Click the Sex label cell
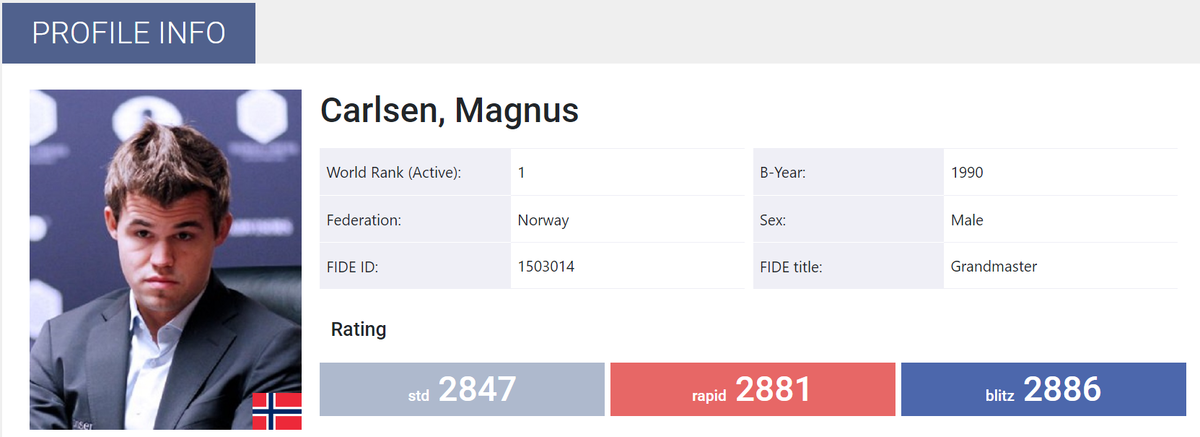Viewport: 1200px width, 437px height. pyautogui.click(x=848, y=219)
